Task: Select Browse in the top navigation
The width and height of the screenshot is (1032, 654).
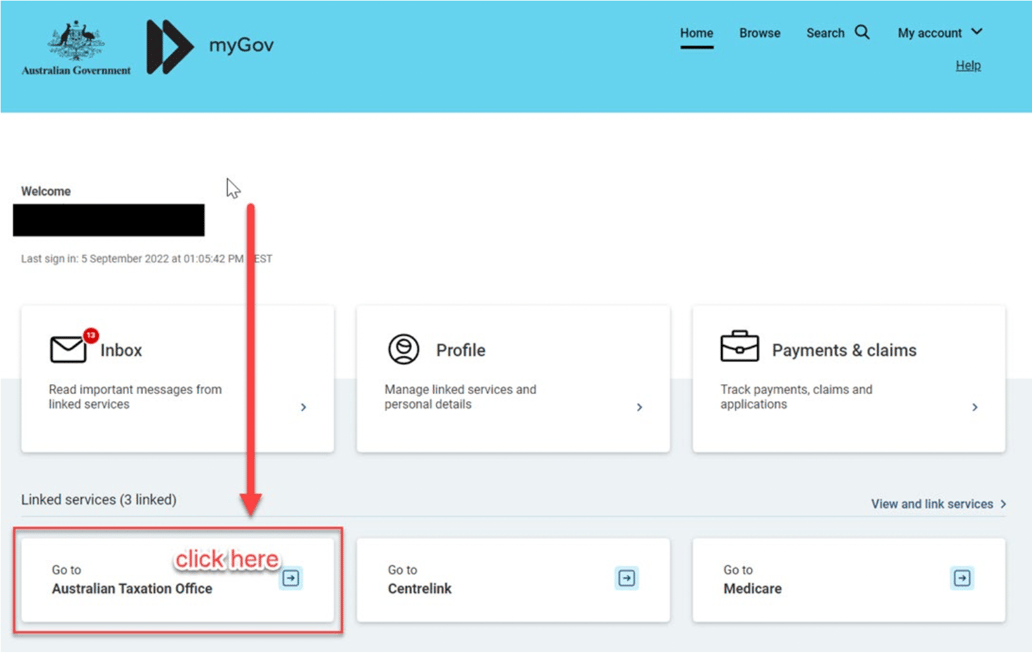Action: click(759, 32)
